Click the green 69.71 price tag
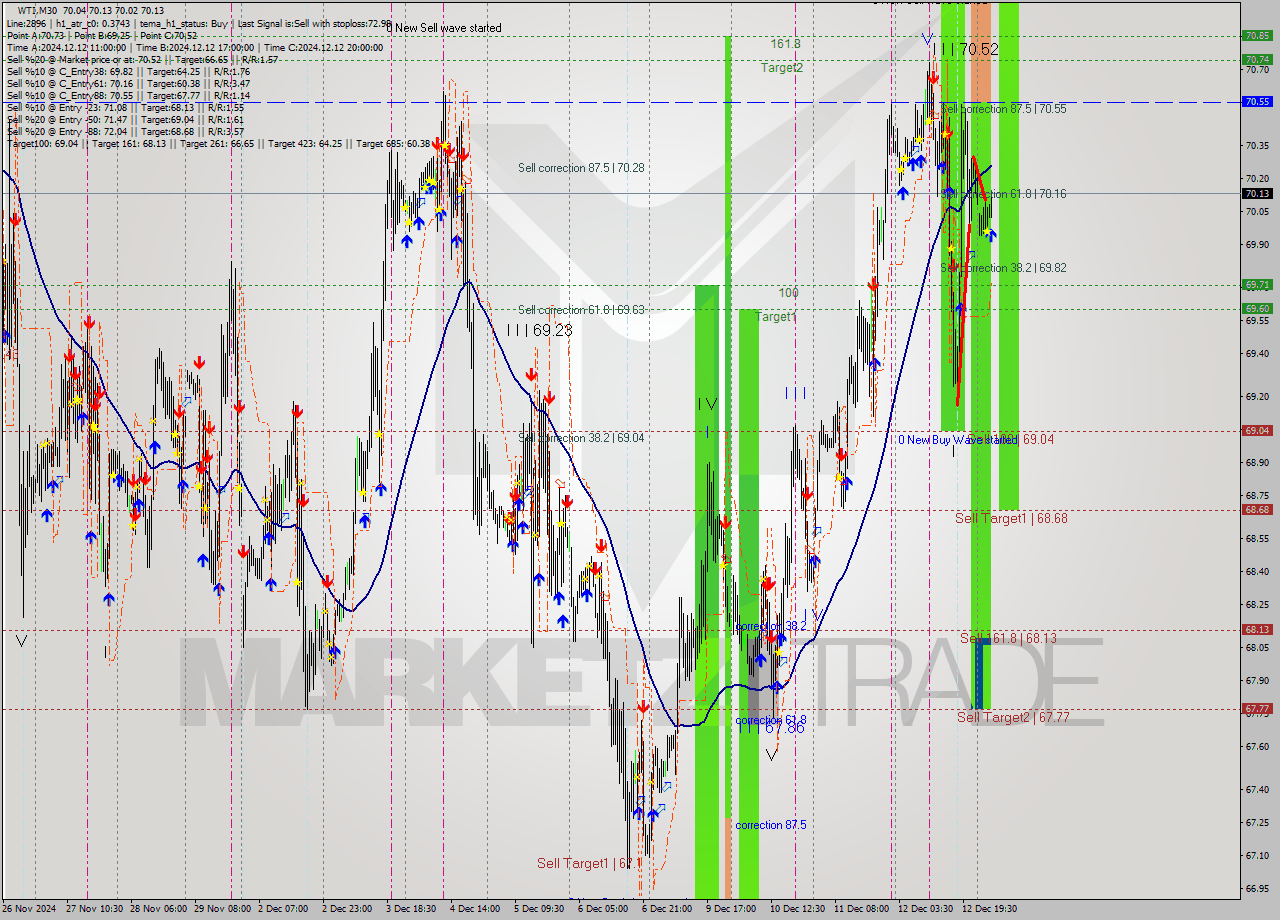This screenshot has width=1280, height=920. tap(1257, 284)
